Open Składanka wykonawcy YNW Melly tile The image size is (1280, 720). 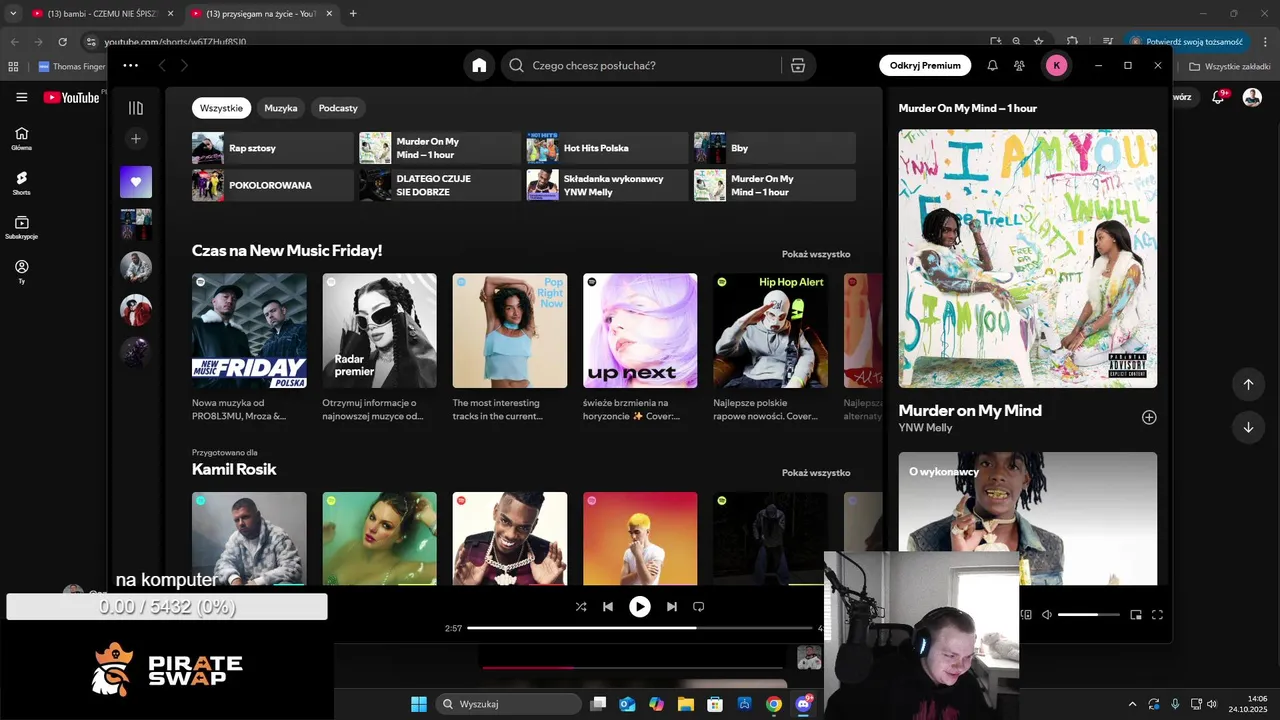[608, 185]
